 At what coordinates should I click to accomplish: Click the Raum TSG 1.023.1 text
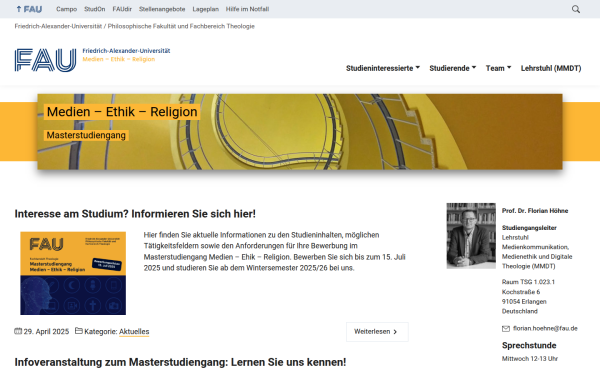pyautogui.click(x=528, y=282)
